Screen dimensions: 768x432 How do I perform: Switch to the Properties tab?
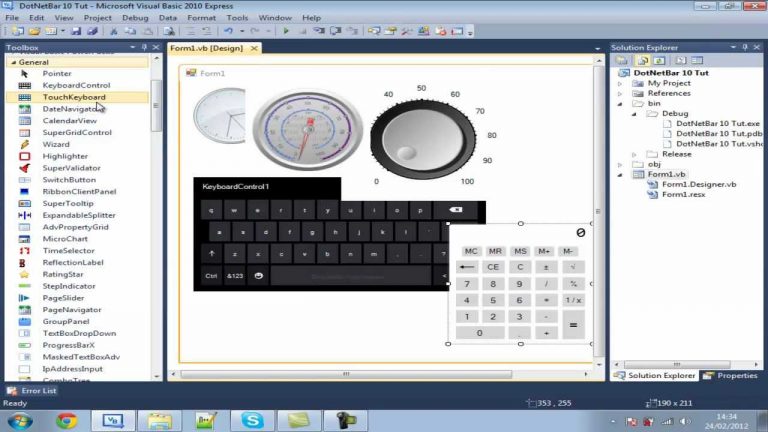coord(731,376)
